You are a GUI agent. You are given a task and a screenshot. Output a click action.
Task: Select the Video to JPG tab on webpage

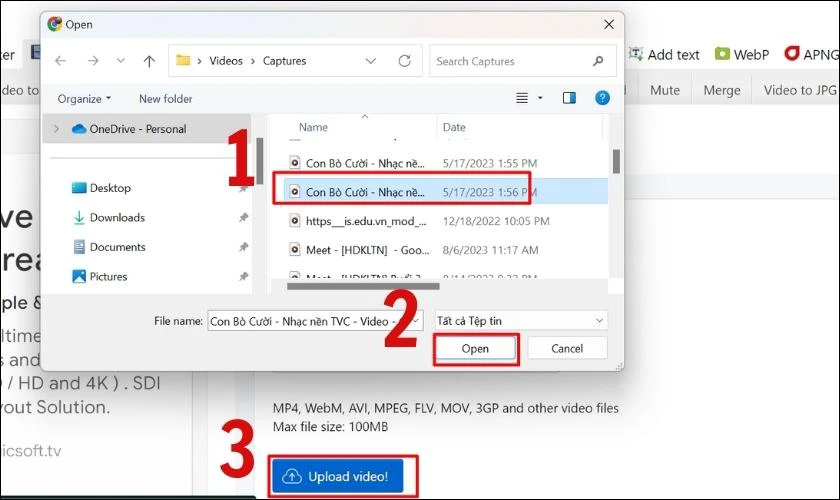click(x=800, y=90)
